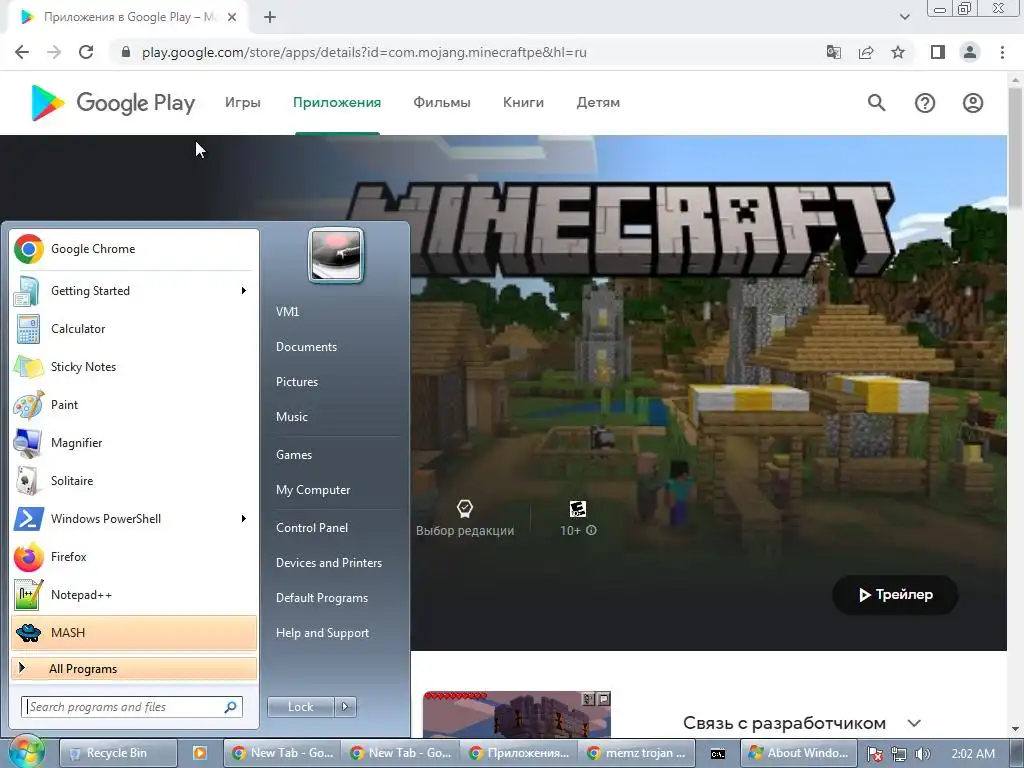Open Notepad++ from the Start menu
The width and height of the screenshot is (1024, 768).
point(134,594)
